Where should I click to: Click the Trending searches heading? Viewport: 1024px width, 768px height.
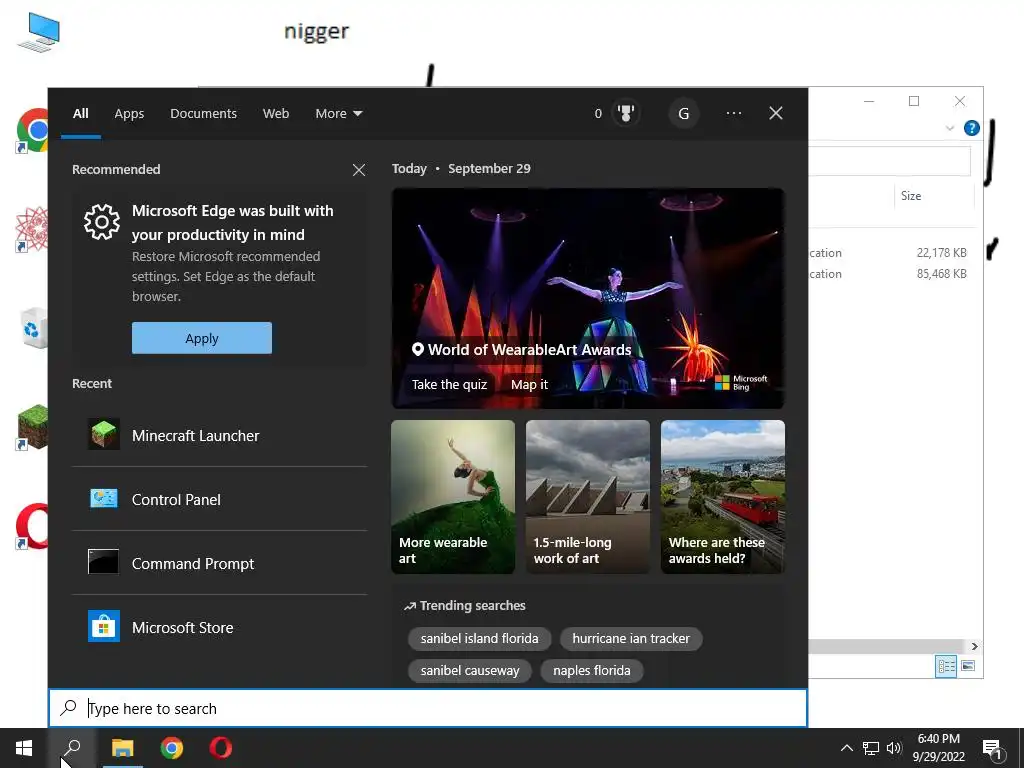(464, 605)
